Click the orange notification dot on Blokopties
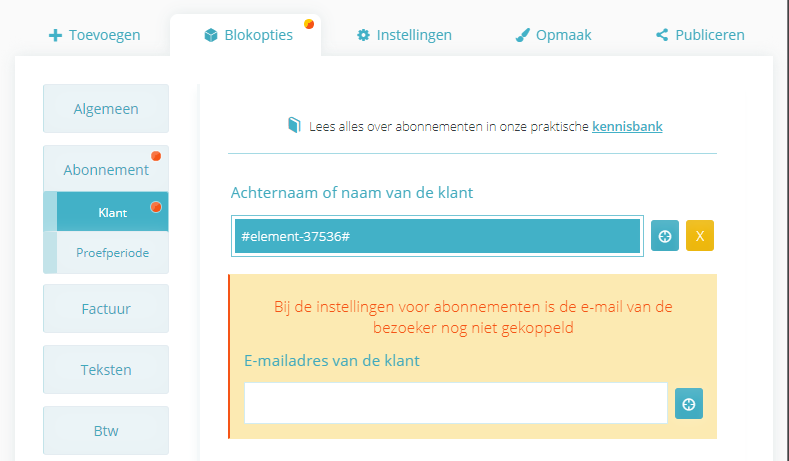The height and width of the screenshot is (461, 789). (x=309, y=24)
